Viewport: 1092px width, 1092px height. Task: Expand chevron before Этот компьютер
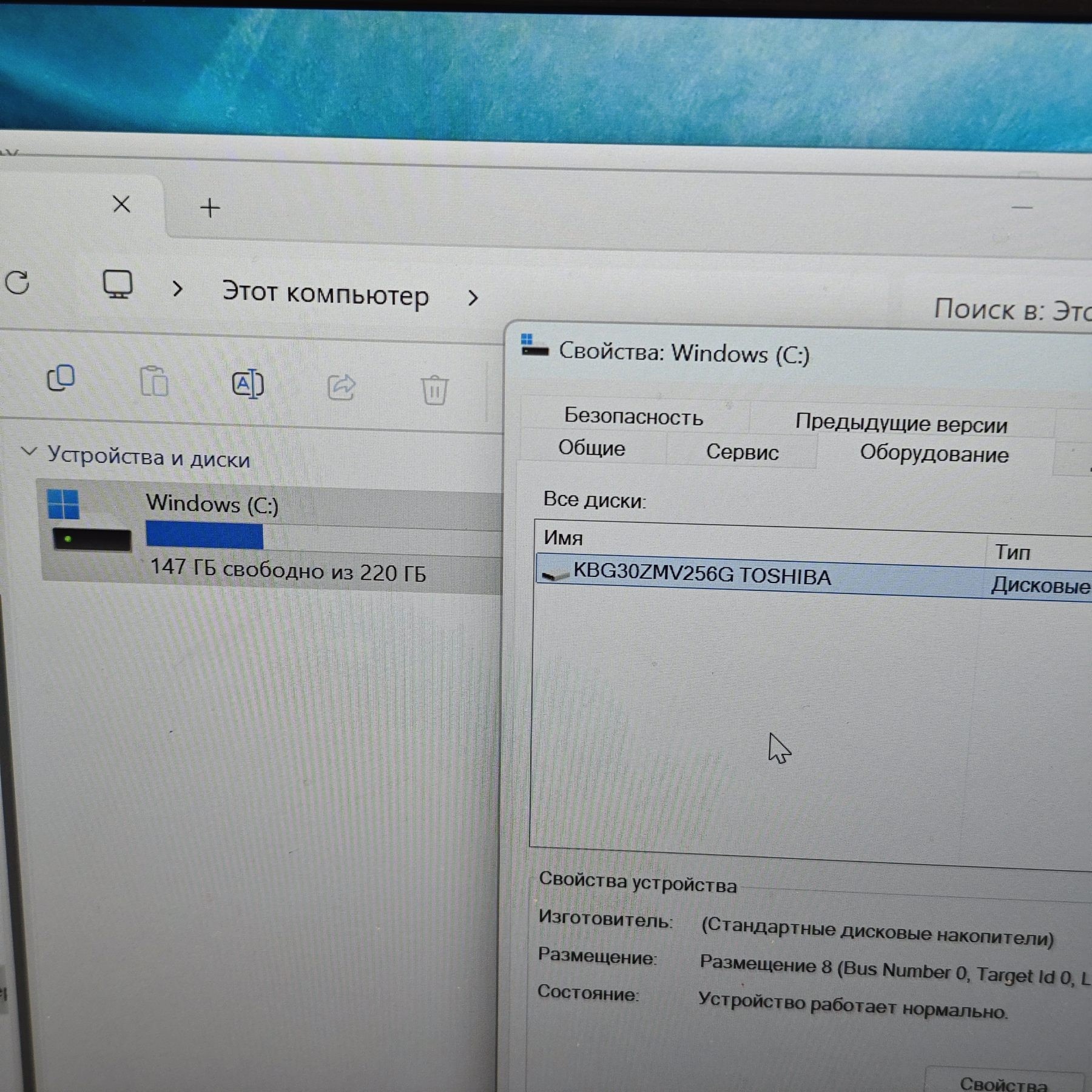click(177, 289)
